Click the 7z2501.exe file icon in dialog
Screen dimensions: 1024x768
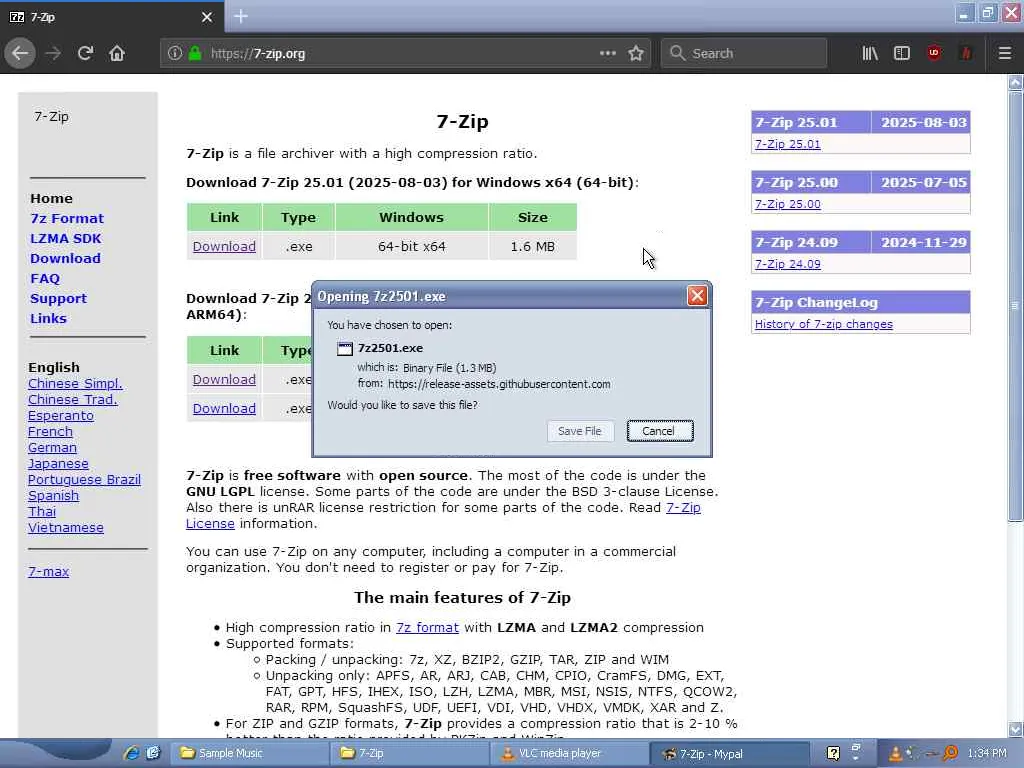coord(345,349)
